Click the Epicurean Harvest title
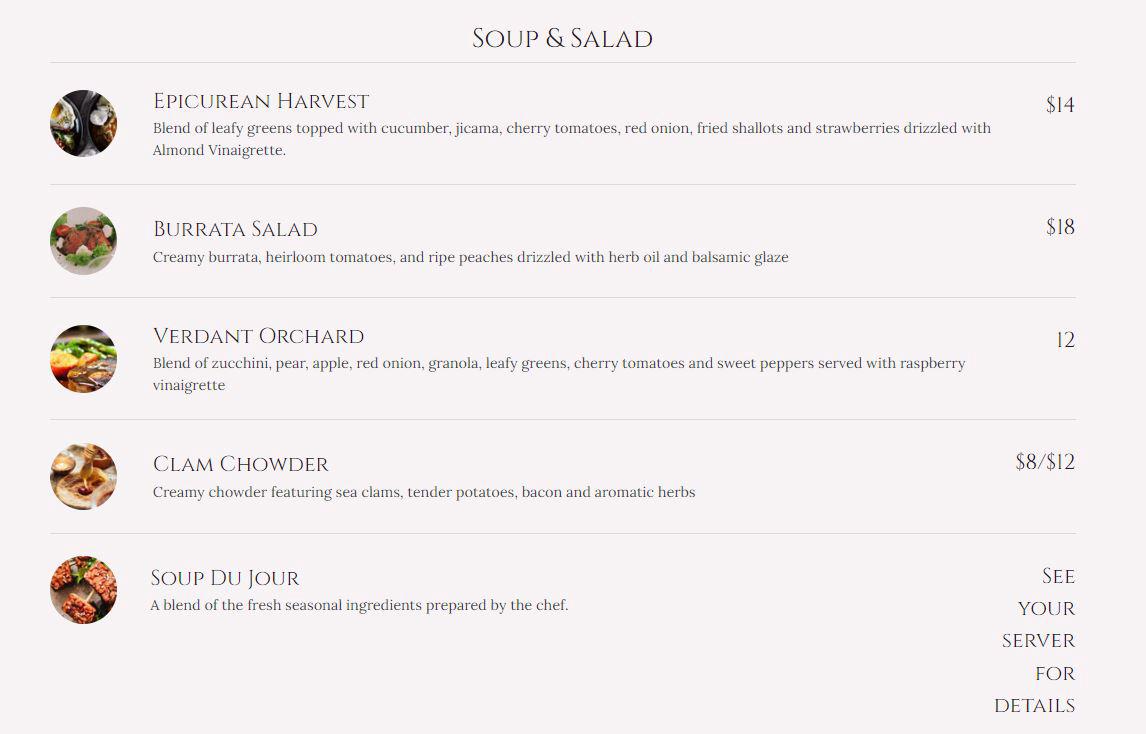 [261, 101]
